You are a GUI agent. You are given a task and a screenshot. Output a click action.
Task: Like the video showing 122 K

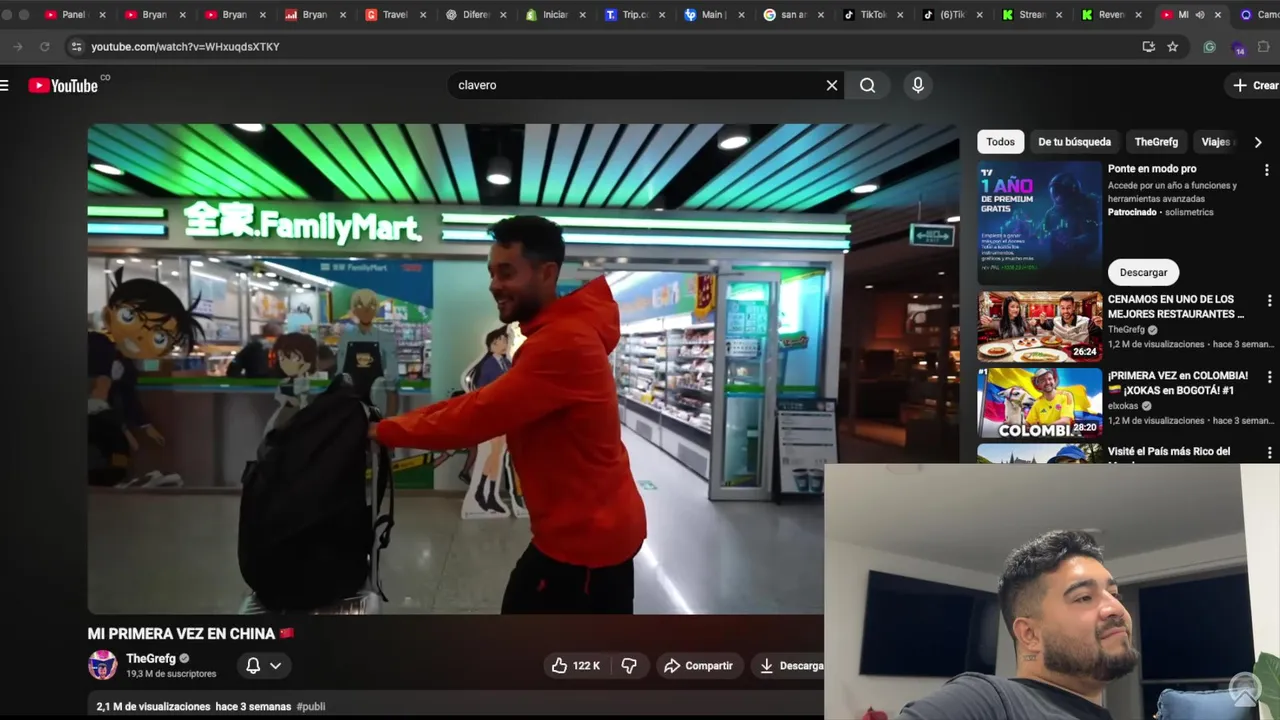coord(576,666)
